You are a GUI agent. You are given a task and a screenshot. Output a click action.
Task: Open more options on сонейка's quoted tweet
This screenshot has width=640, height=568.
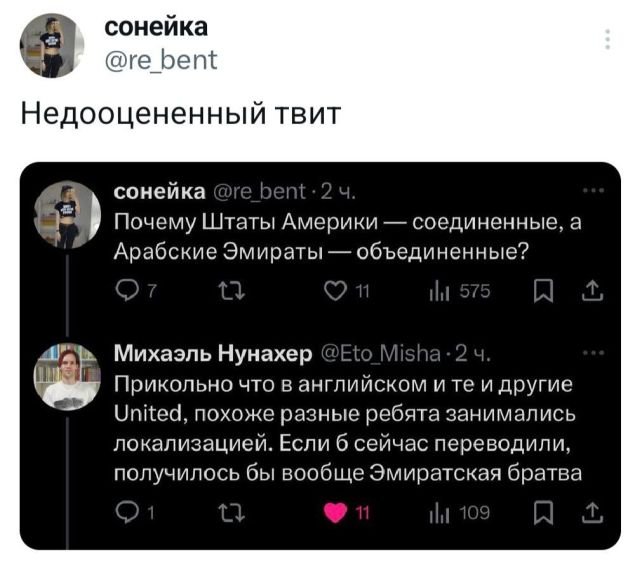point(593,189)
